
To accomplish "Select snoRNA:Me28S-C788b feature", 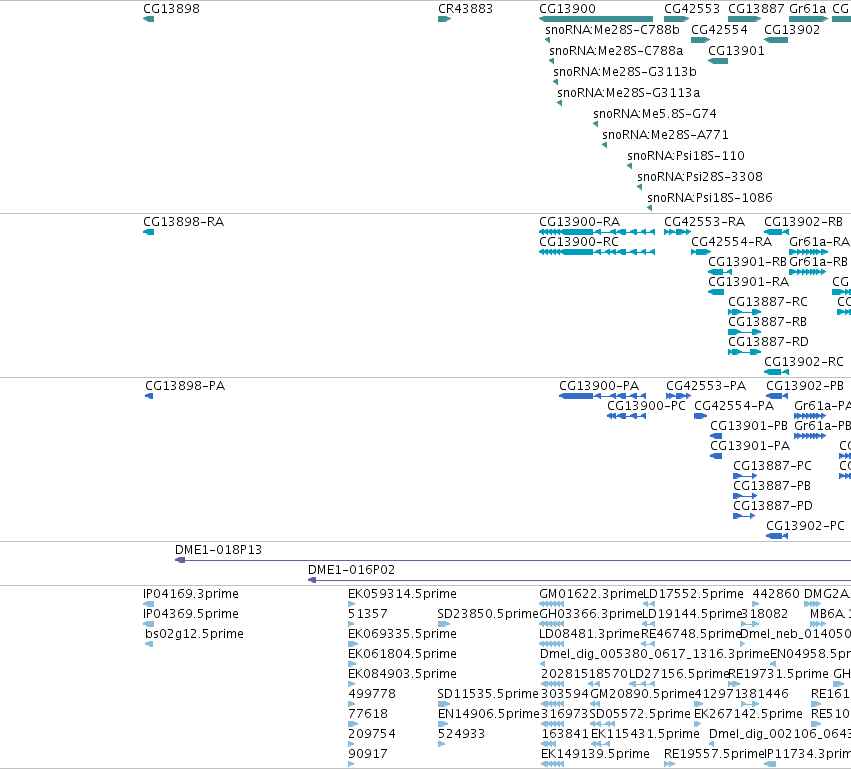I will coord(547,40).
